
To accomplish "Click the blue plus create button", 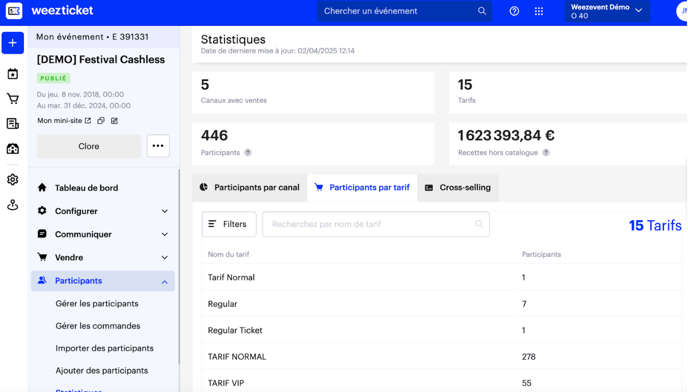I will click(13, 43).
